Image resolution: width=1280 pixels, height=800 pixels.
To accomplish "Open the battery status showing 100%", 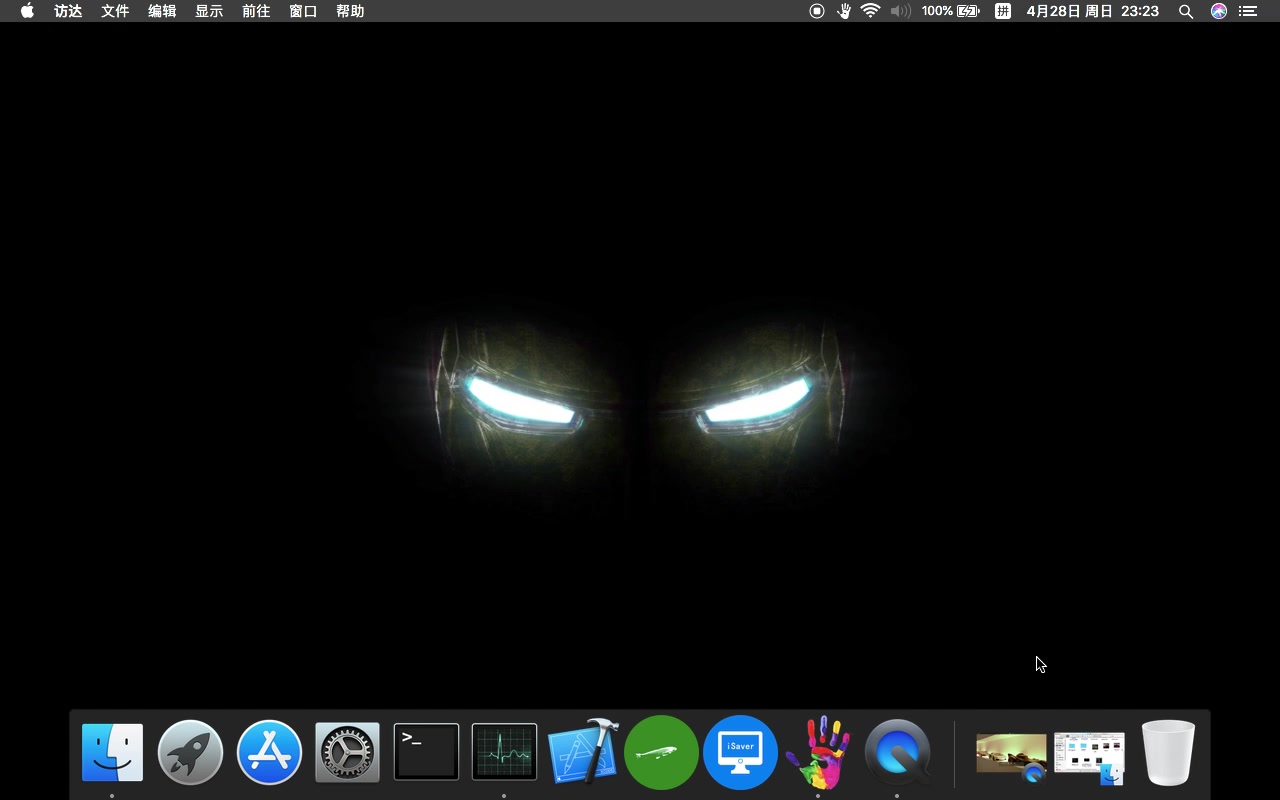I will [950, 11].
